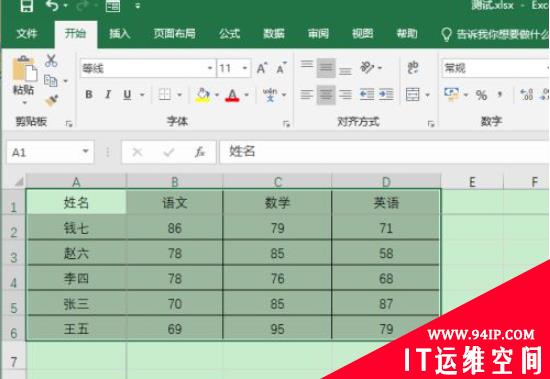This screenshot has width=550, height=379.
Task: Expand the font size dropdown
Action: [245, 68]
